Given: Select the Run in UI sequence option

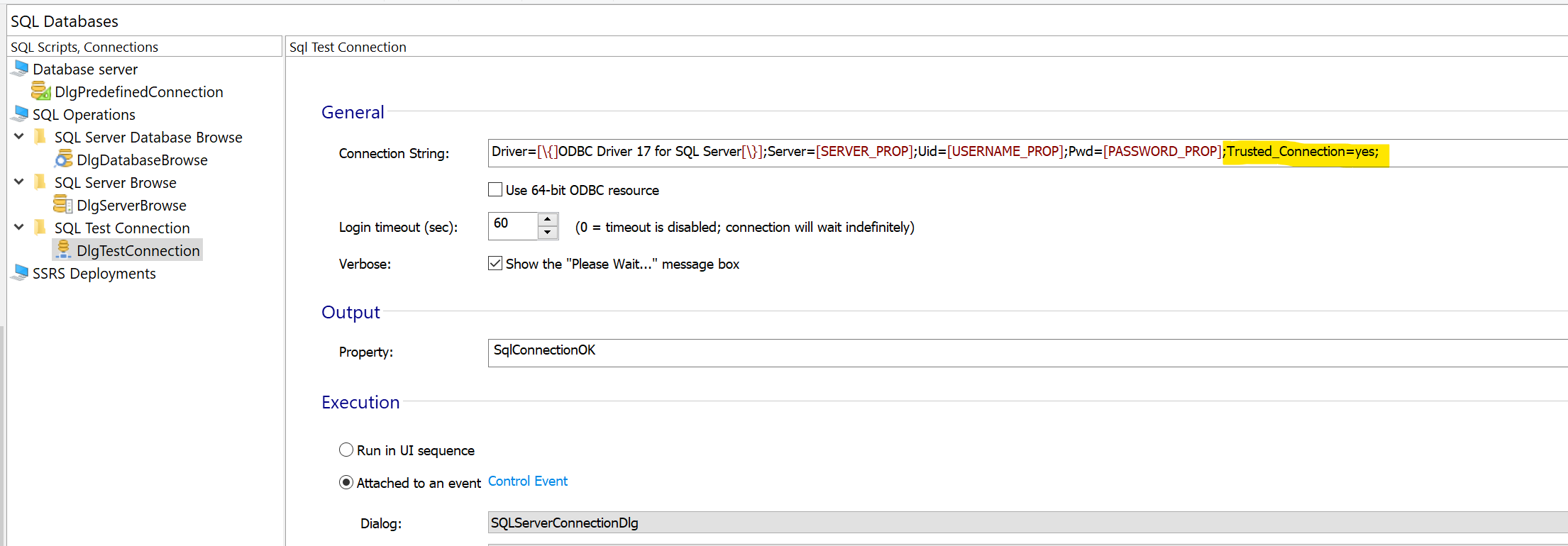Looking at the screenshot, I should (x=346, y=450).
